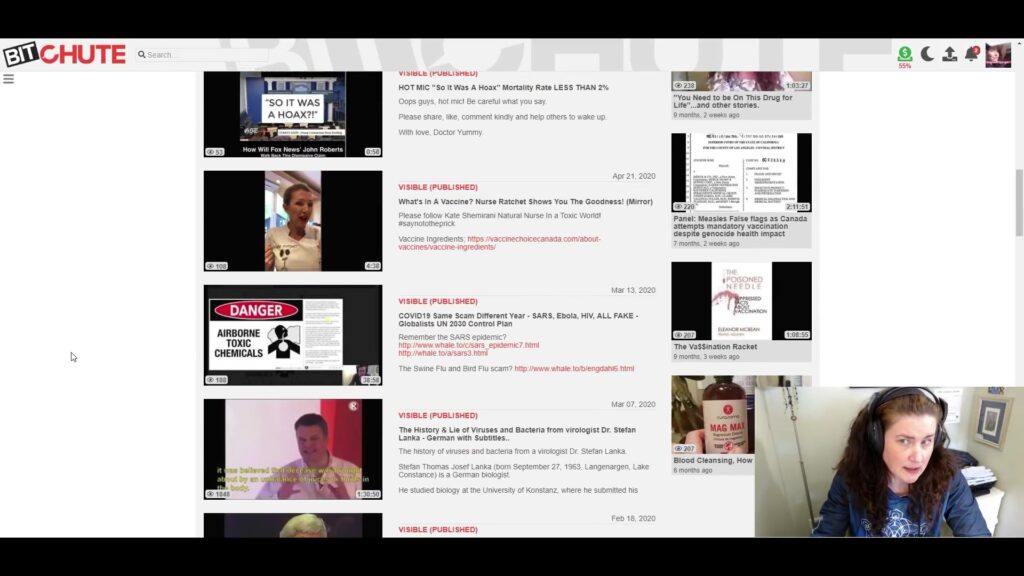
Task: Click the BitChute logo
Action: (x=64, y=54)
